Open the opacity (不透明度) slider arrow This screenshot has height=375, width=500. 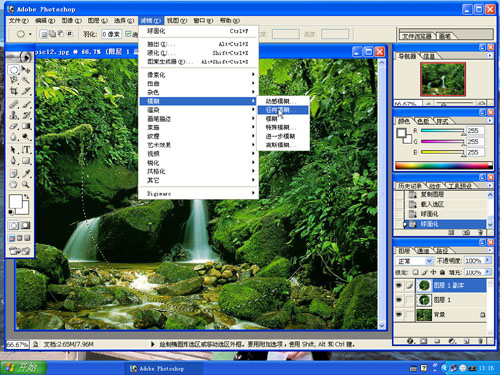488,260
